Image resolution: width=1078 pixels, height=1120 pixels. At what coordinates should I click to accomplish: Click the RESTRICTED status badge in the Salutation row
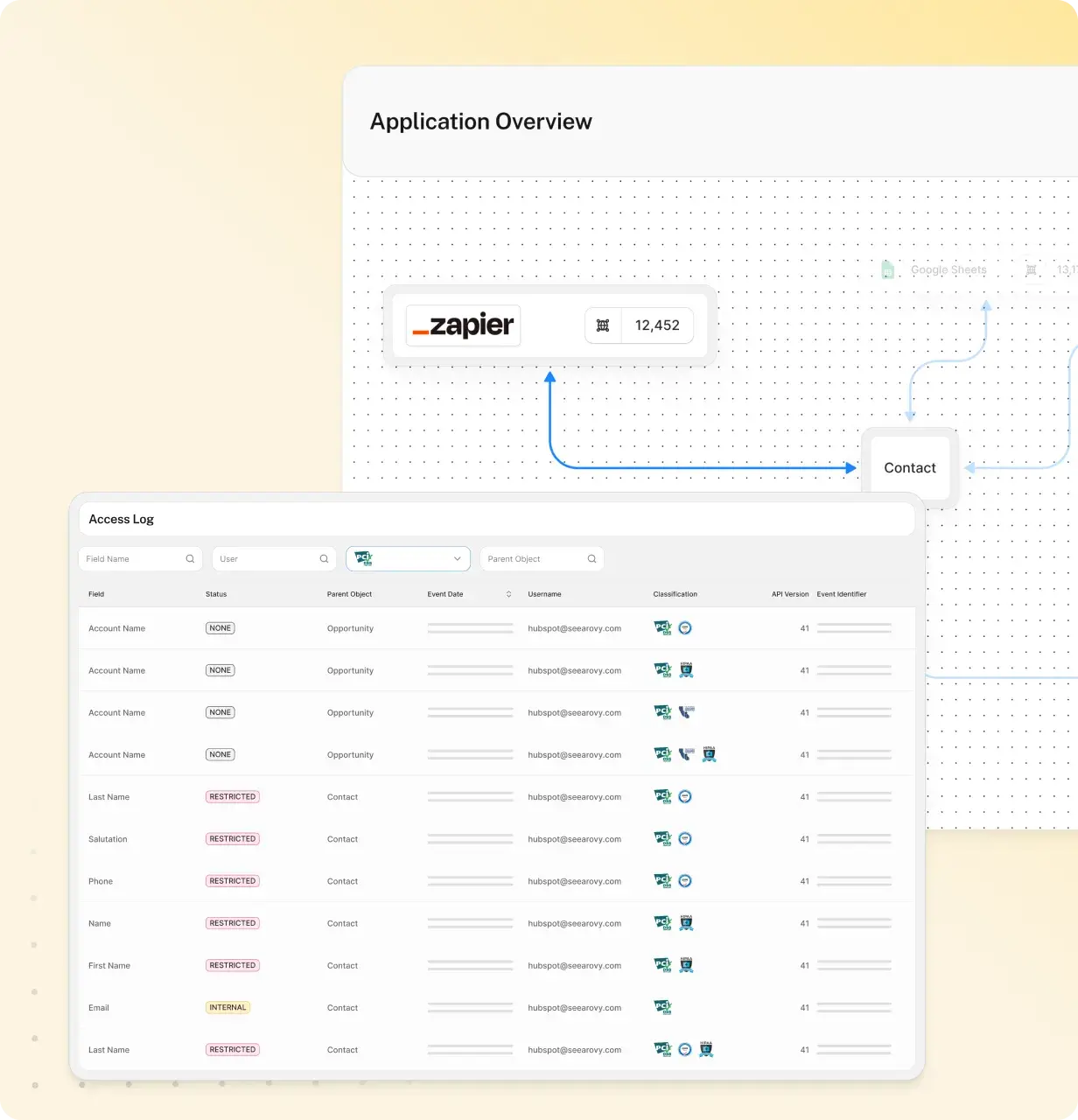(233, 839)
